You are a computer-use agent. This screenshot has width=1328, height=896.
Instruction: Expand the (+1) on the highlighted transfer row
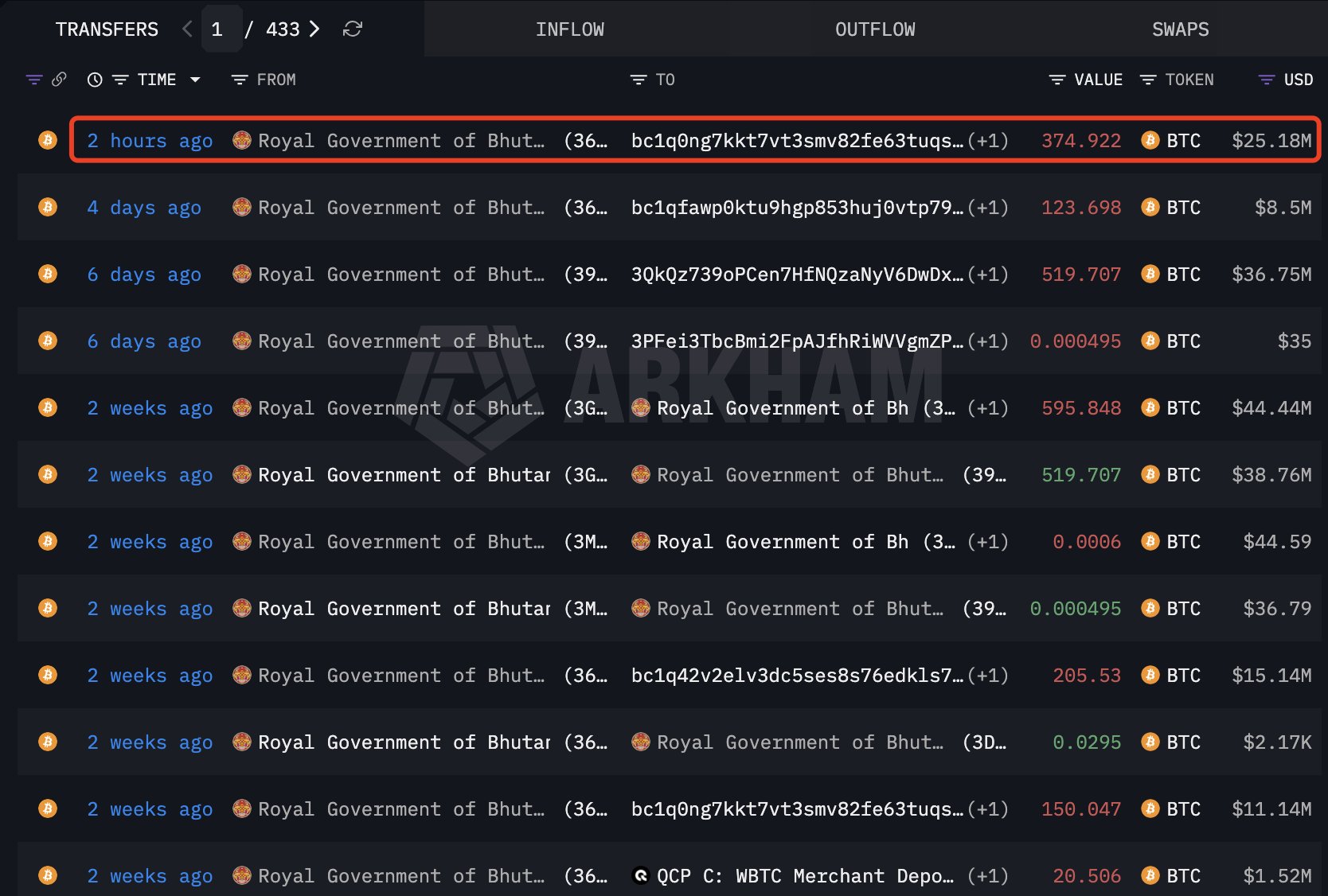point(990,140)
